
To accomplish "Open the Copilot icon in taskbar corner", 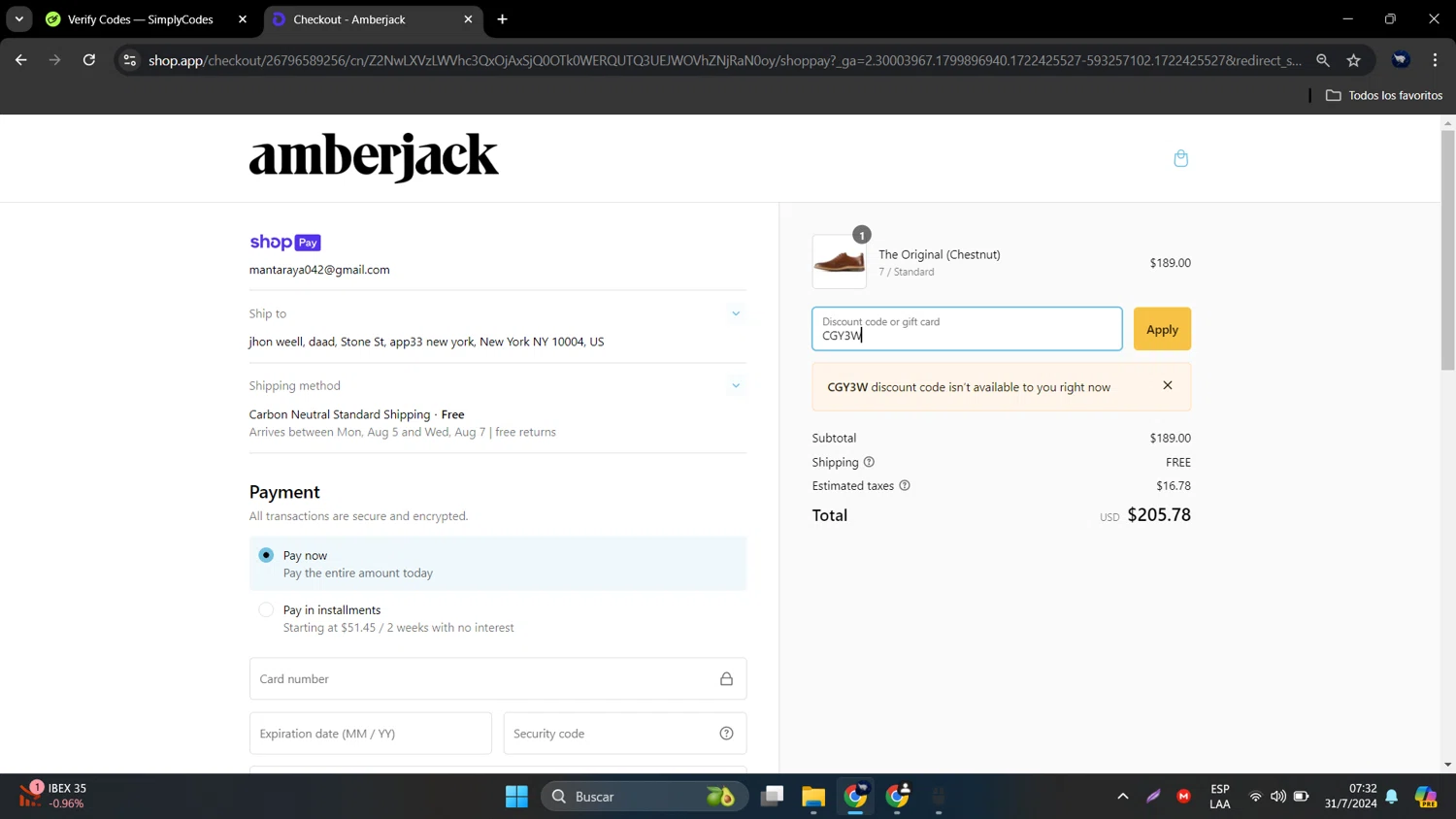I will coord(1426,797).
